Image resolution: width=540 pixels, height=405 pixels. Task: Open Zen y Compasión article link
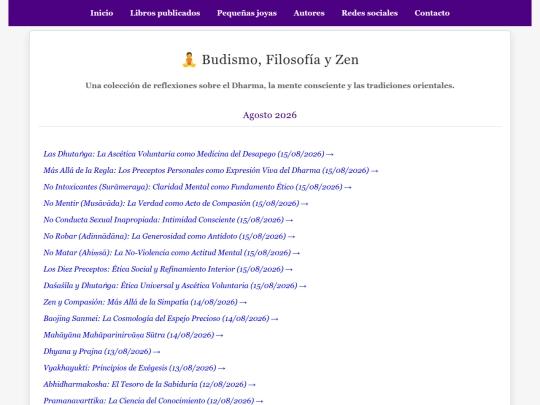pyautogui.click(x=145, y=302)
